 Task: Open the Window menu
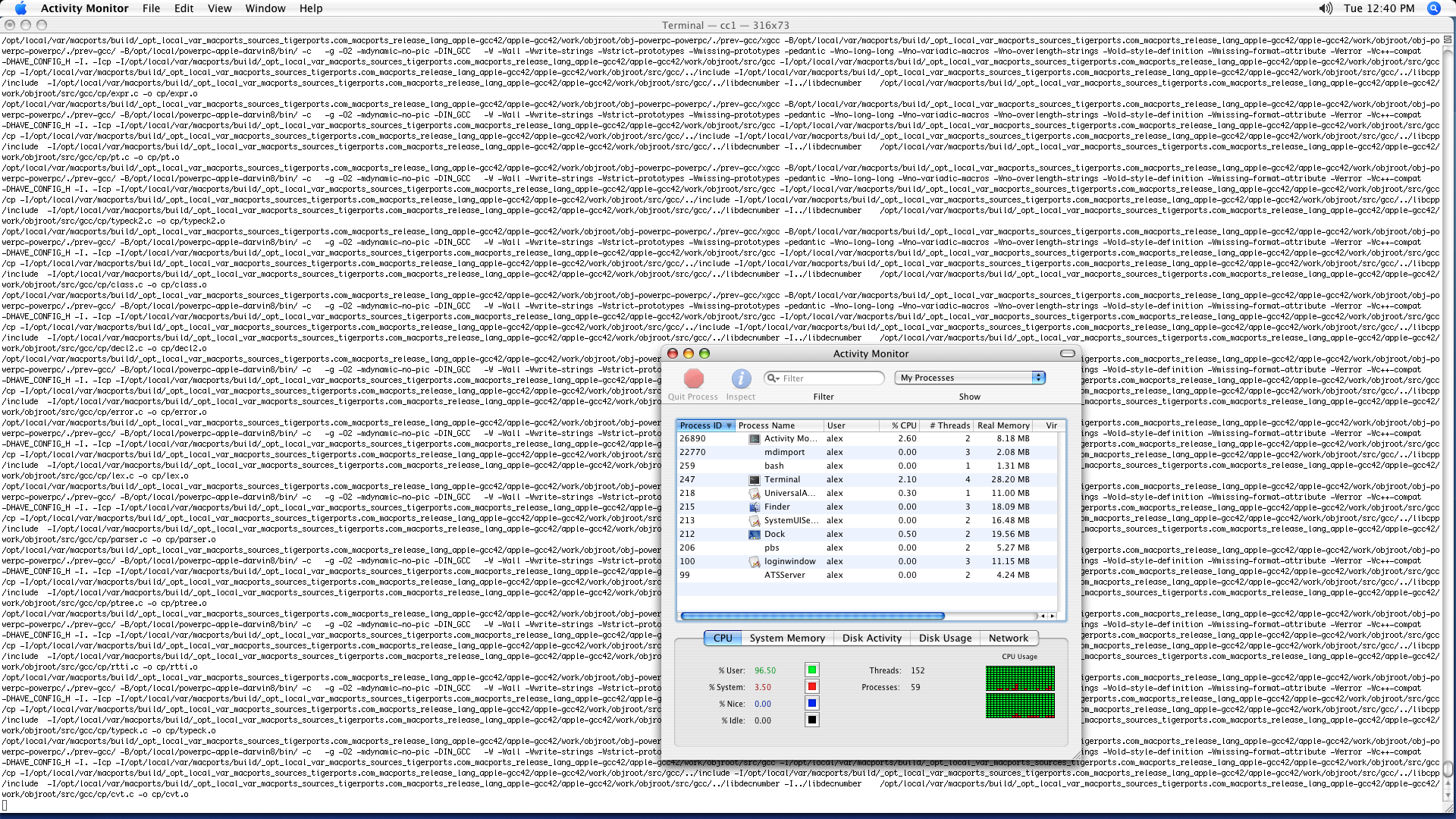pos(265,8)
